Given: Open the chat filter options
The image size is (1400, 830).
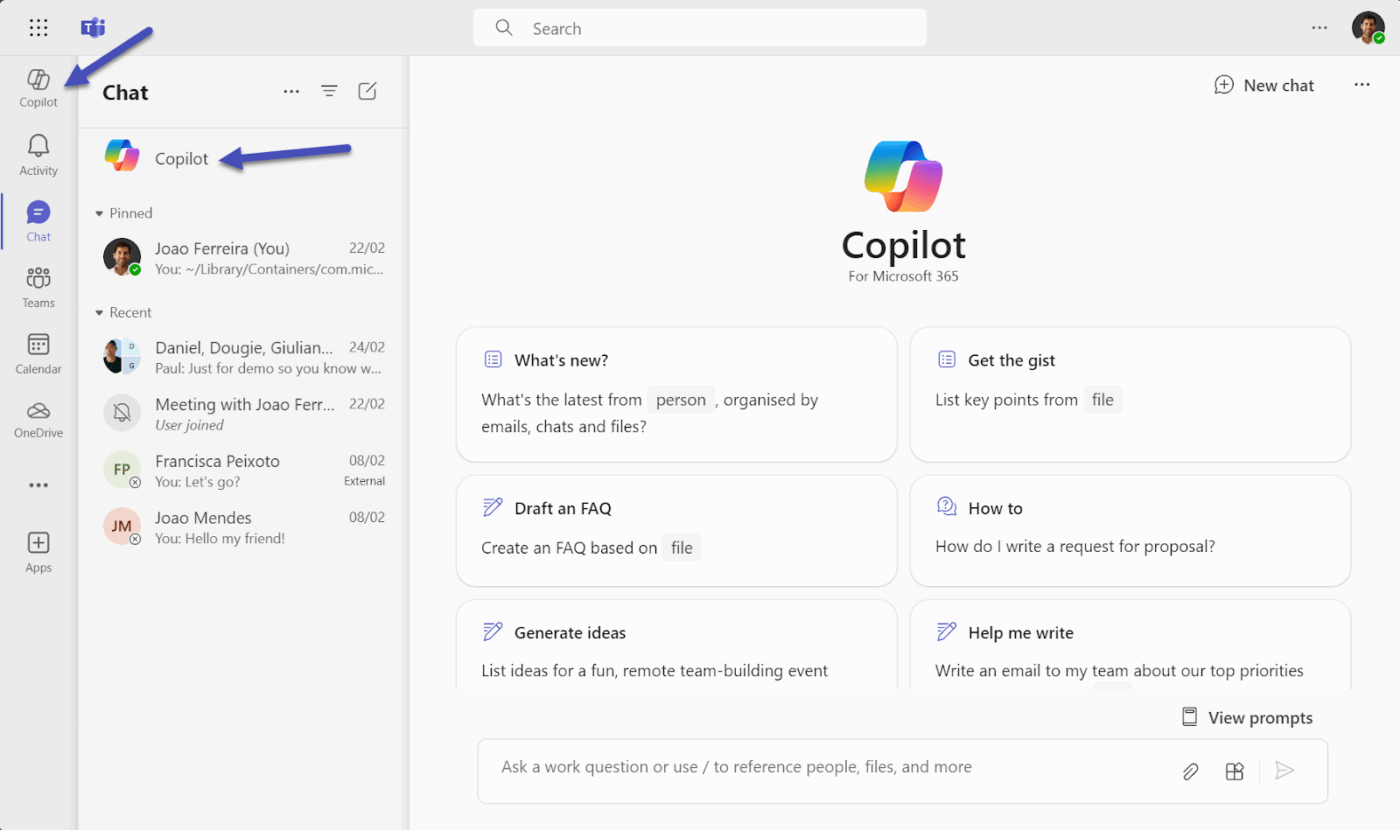Looking at the screenshot, I should tap(329, 90).
